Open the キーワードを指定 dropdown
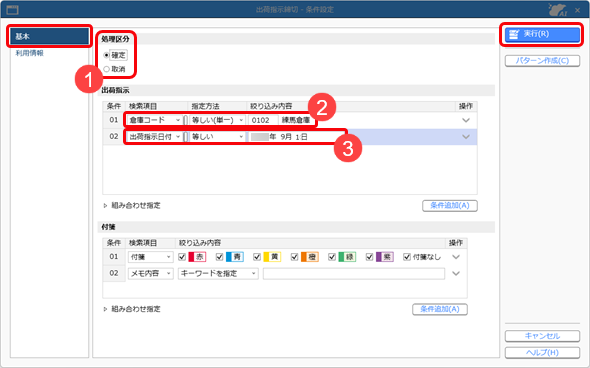The width and height of the screenshot is (590, 368). (x=218, y=274)
